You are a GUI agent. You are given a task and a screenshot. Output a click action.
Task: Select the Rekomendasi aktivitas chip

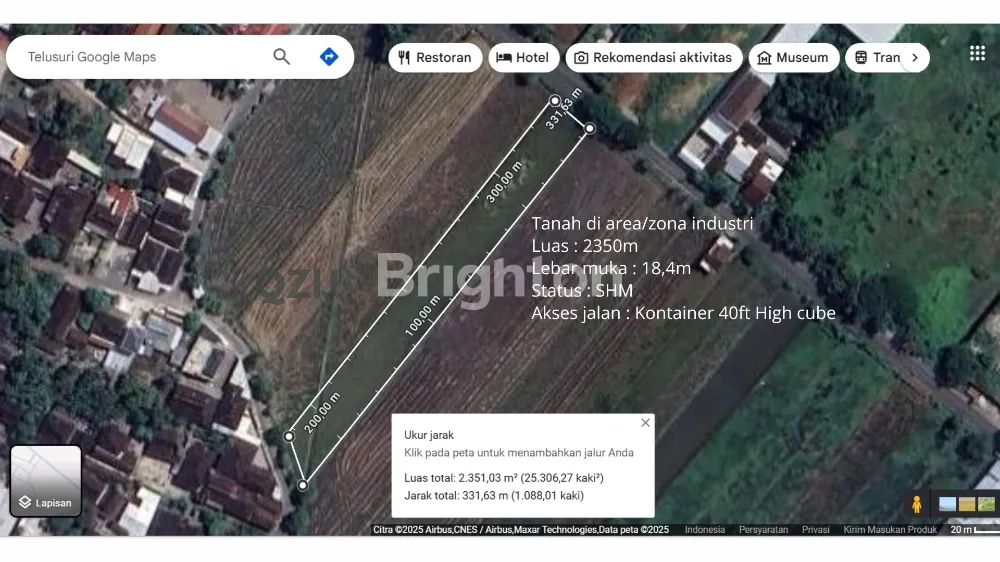coord(653,58)
